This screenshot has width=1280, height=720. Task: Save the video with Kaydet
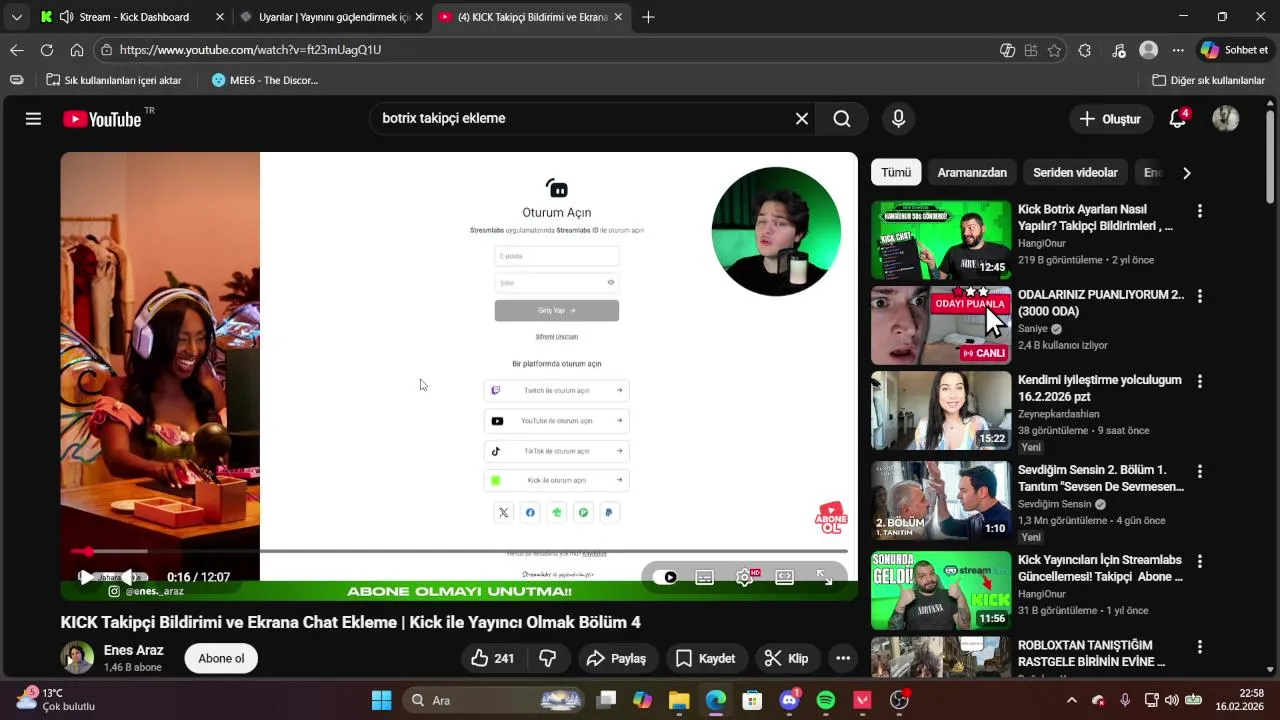coord(705,658)
